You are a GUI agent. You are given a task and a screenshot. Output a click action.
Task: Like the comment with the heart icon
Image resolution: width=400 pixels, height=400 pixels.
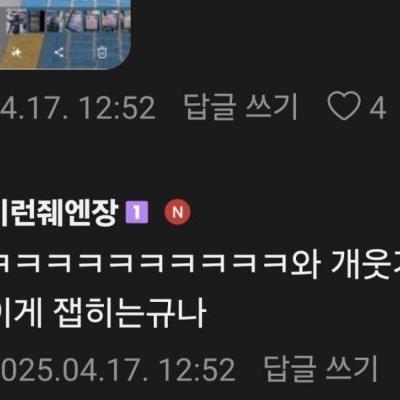pos(344,107)
